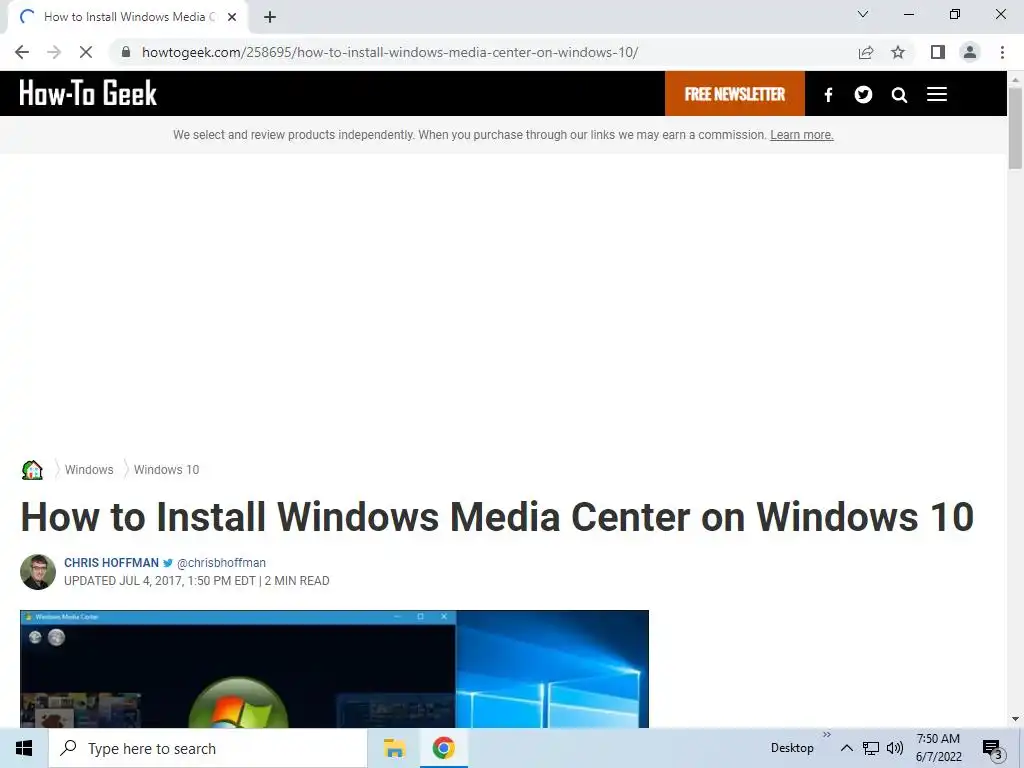Follow the Learn more link
This screenshot has height=768, width=1024.
coord(801,135)
